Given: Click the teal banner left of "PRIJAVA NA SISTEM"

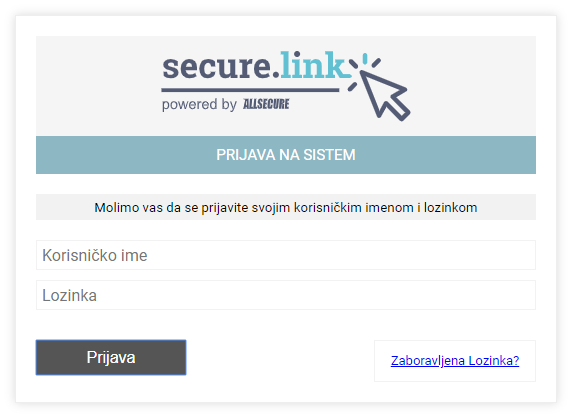Looking at the screenshot, I should pos(126,155).
